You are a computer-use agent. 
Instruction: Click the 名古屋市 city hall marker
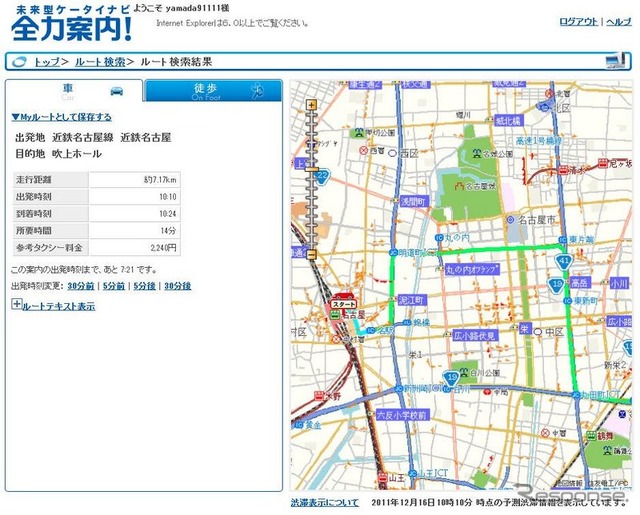pyautogui.click(x=510, y=220)
